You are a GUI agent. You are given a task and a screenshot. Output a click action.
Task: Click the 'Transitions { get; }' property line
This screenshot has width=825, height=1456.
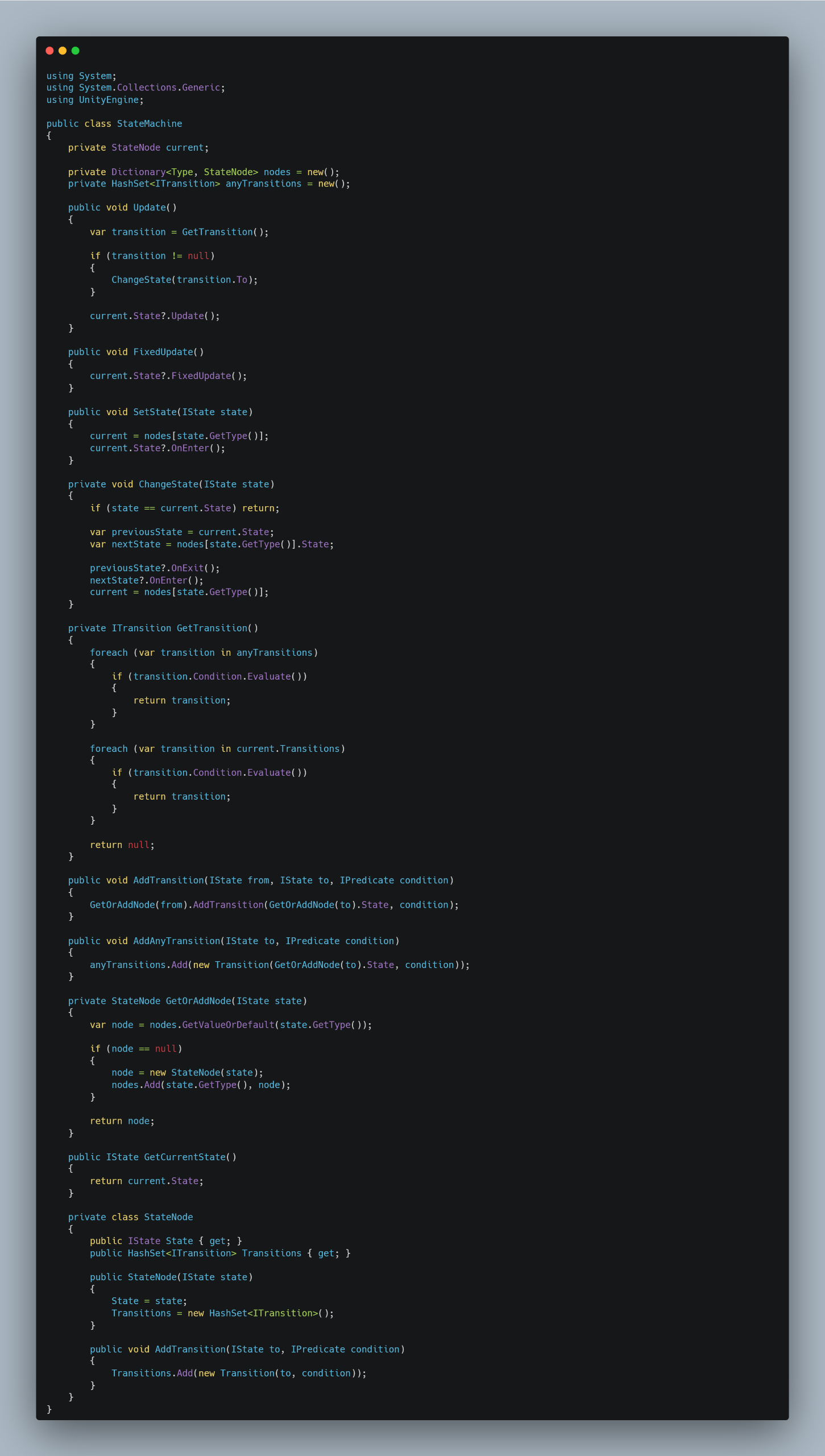220,1254
